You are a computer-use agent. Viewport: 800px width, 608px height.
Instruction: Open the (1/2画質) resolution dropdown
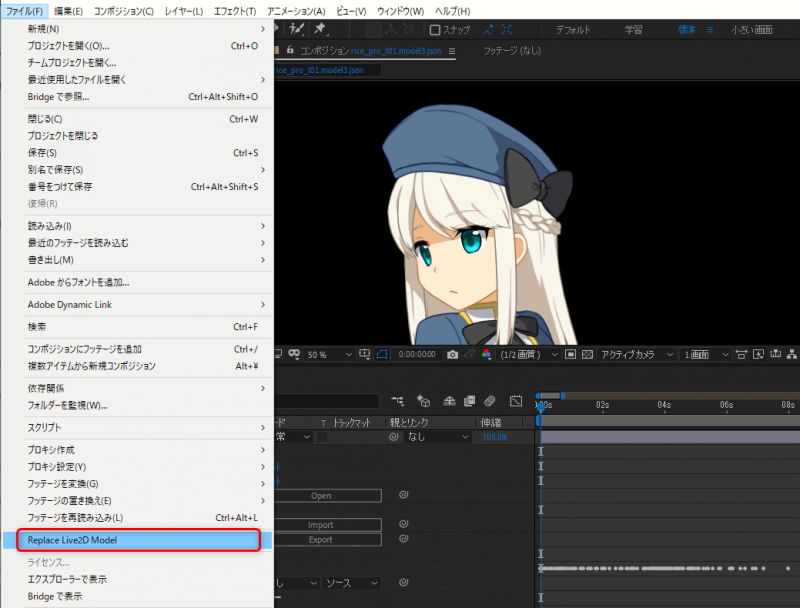[526, 354]
